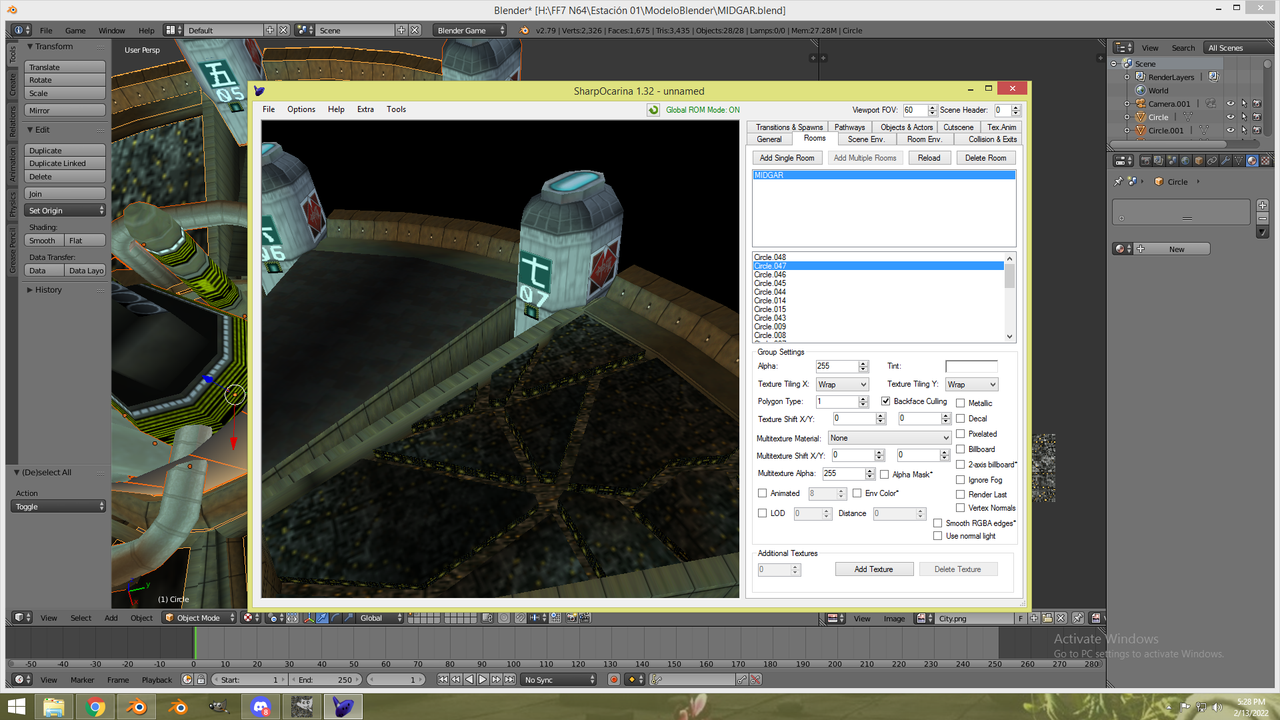The image size is (1280, 720).
Task: Click the Reload button
Action: pos(929,158)
